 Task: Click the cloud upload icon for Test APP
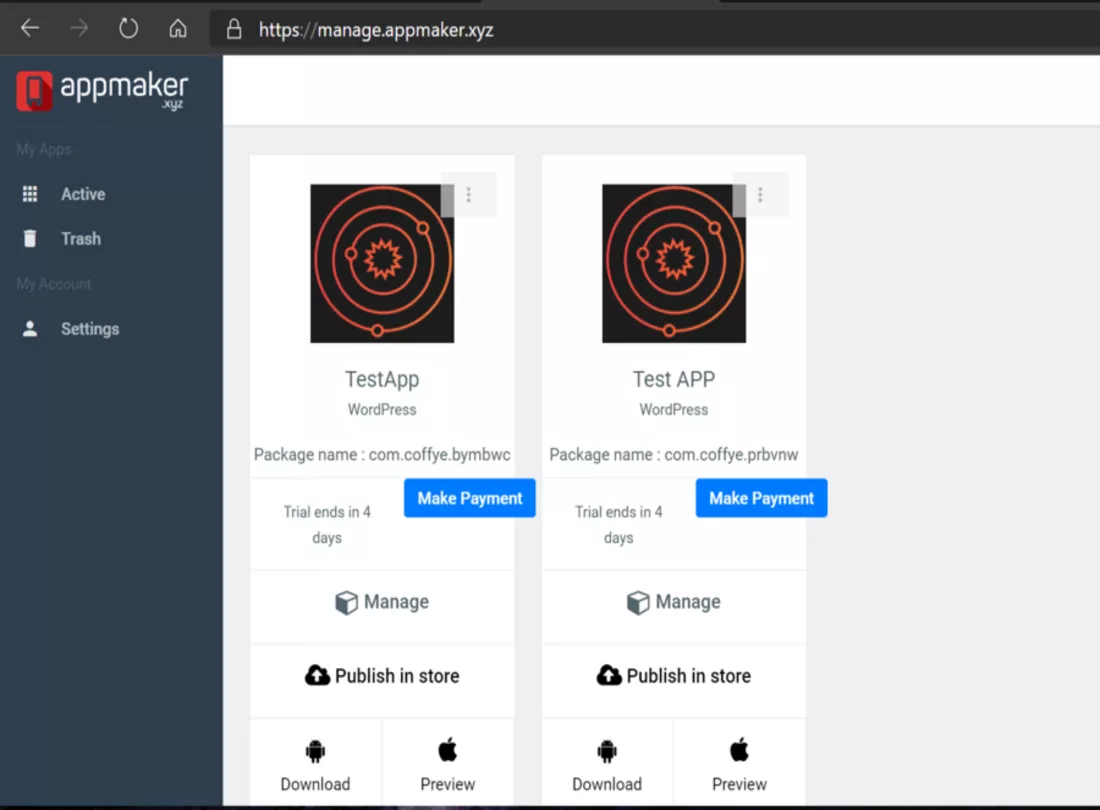pos(609,675)
